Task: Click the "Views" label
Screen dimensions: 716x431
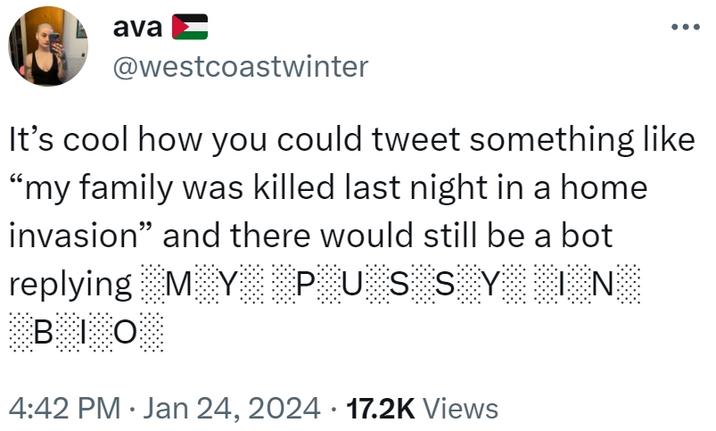Action: pyautogui.click(x=460, y=408)
